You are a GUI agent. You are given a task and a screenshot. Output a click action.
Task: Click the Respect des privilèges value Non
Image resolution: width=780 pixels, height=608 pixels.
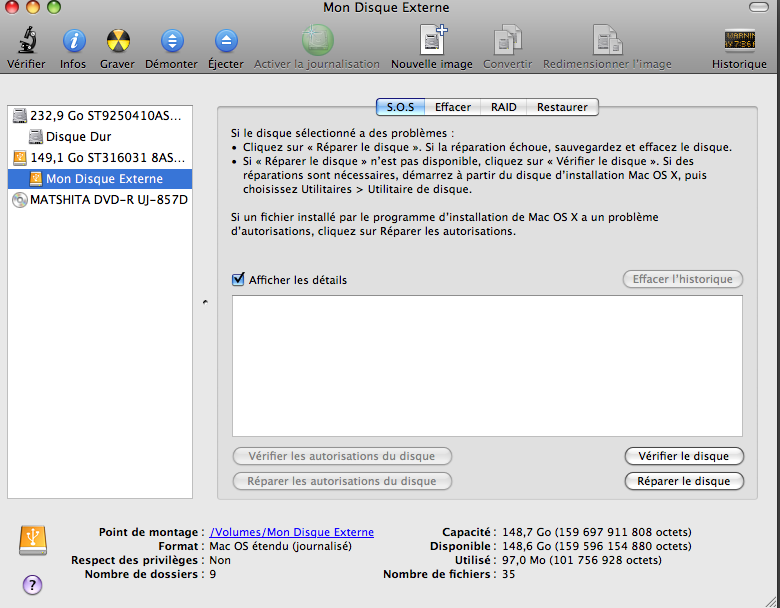click(220, 560)
